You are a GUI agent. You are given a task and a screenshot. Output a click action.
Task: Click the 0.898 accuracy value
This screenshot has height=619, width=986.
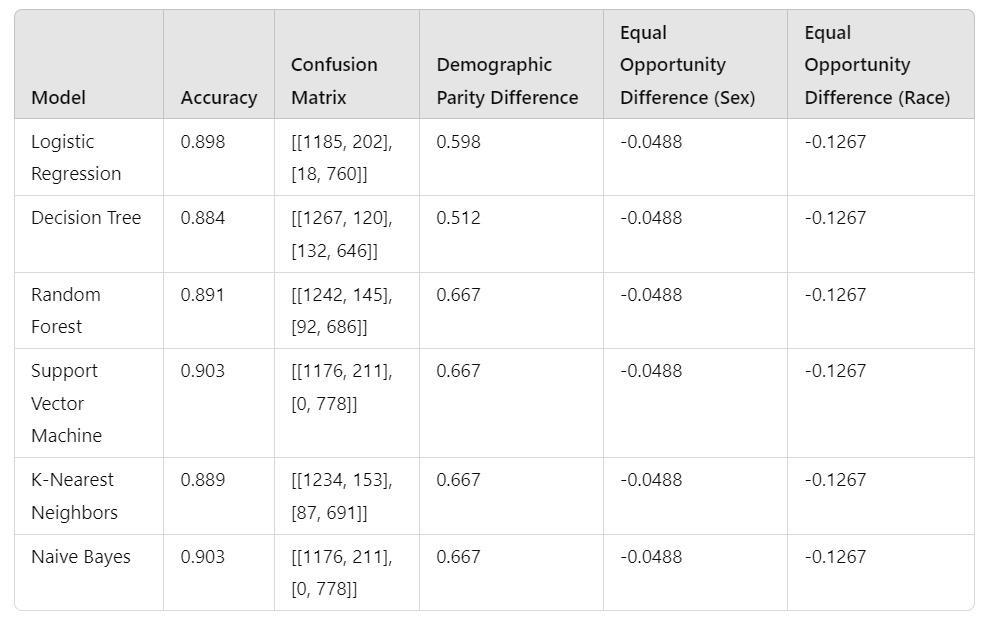203,142
